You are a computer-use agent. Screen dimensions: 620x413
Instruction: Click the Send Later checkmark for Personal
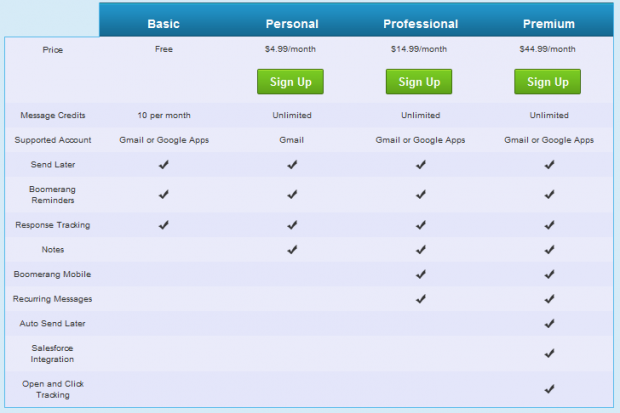(292, 165)
